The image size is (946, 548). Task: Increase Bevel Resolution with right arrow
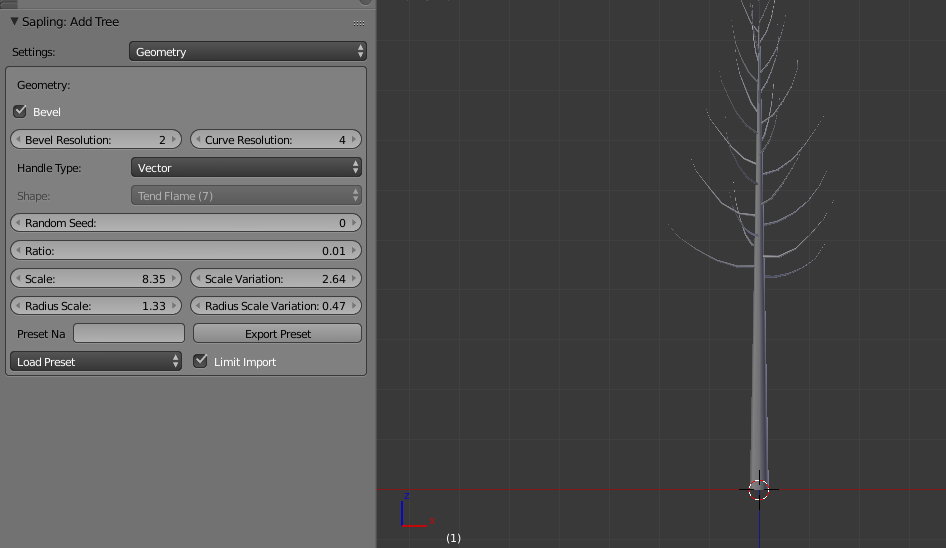tap(174, 140)
